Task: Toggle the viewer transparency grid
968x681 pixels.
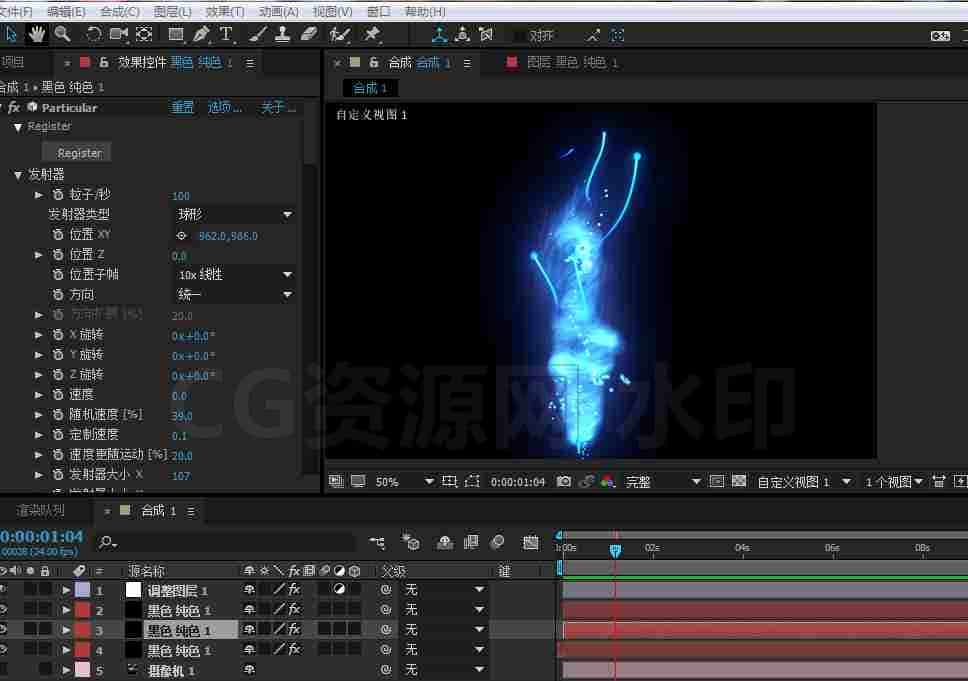Action: (738, 481)
